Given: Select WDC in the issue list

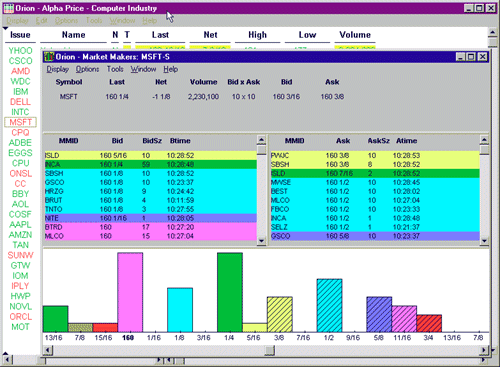Looking at the screenshot, I should click(20, 81).
